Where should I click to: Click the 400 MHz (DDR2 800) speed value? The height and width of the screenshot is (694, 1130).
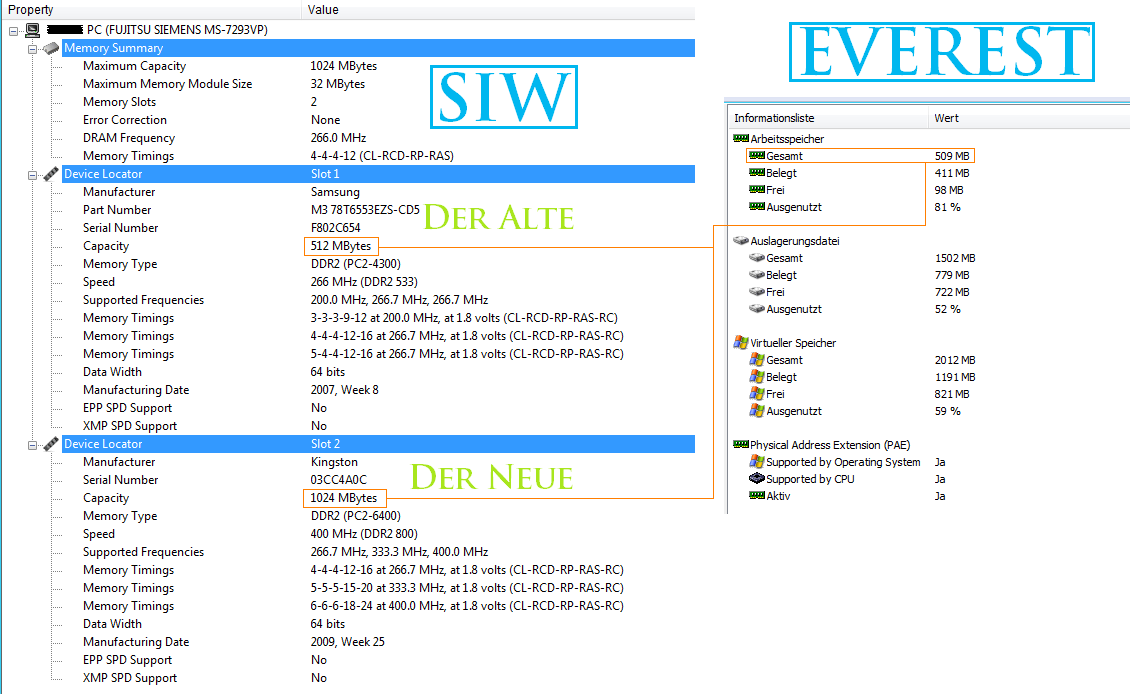pyautogui.click(x=364, y=534)
